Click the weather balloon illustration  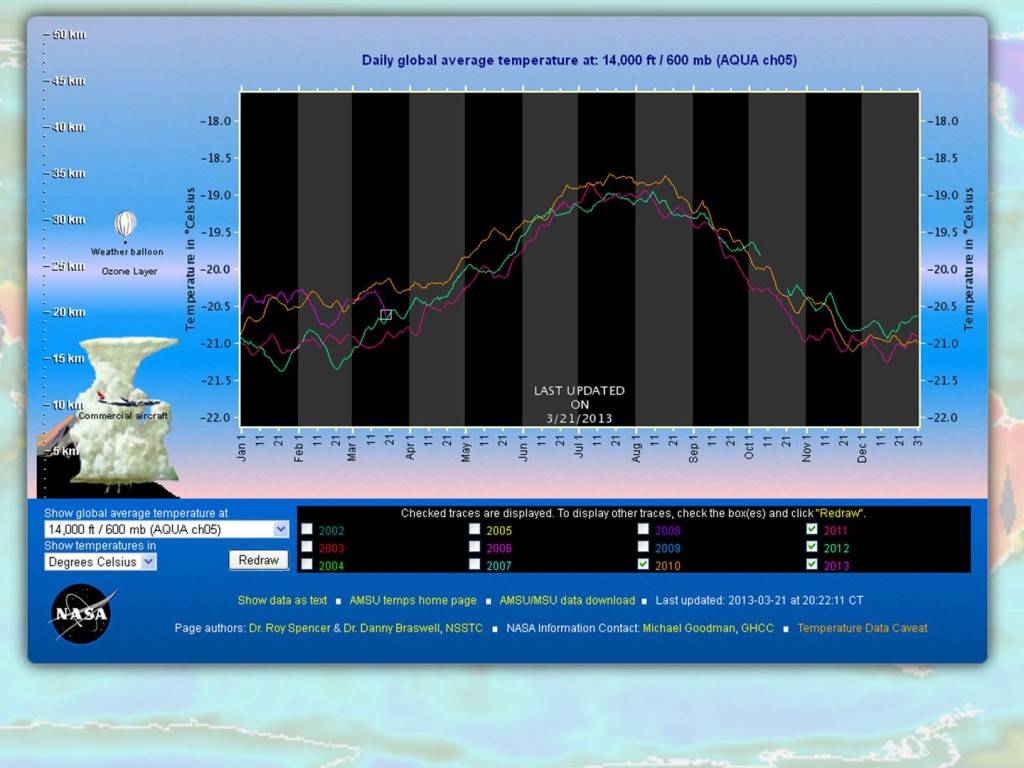(x=124, y=224)
